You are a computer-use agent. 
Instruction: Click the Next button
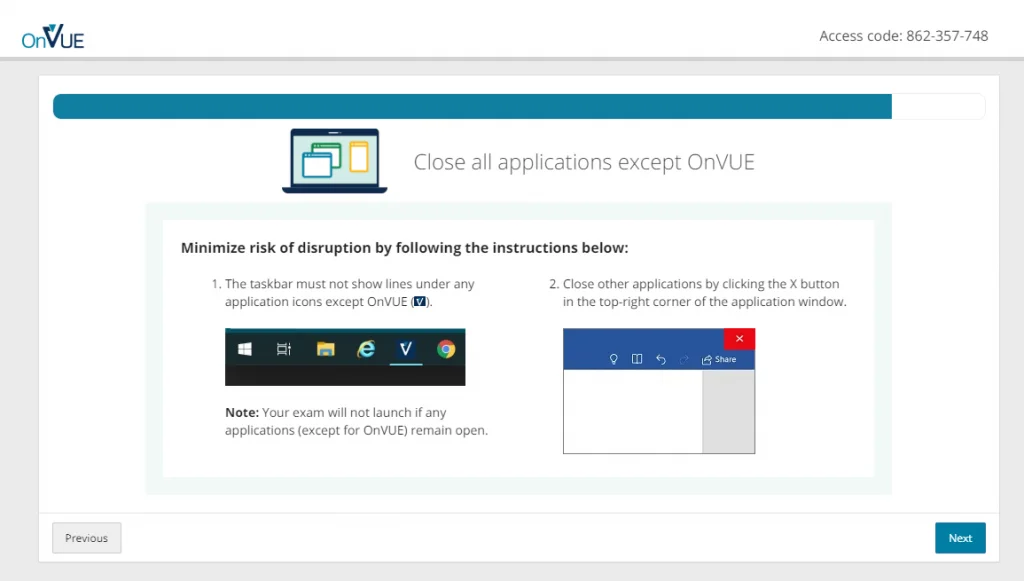[960, 538]
